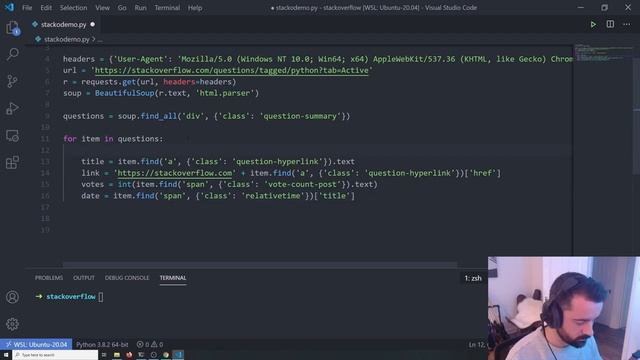Expand breadcrumb ellipsis after stackodemo.py

[x=100, y=40]
